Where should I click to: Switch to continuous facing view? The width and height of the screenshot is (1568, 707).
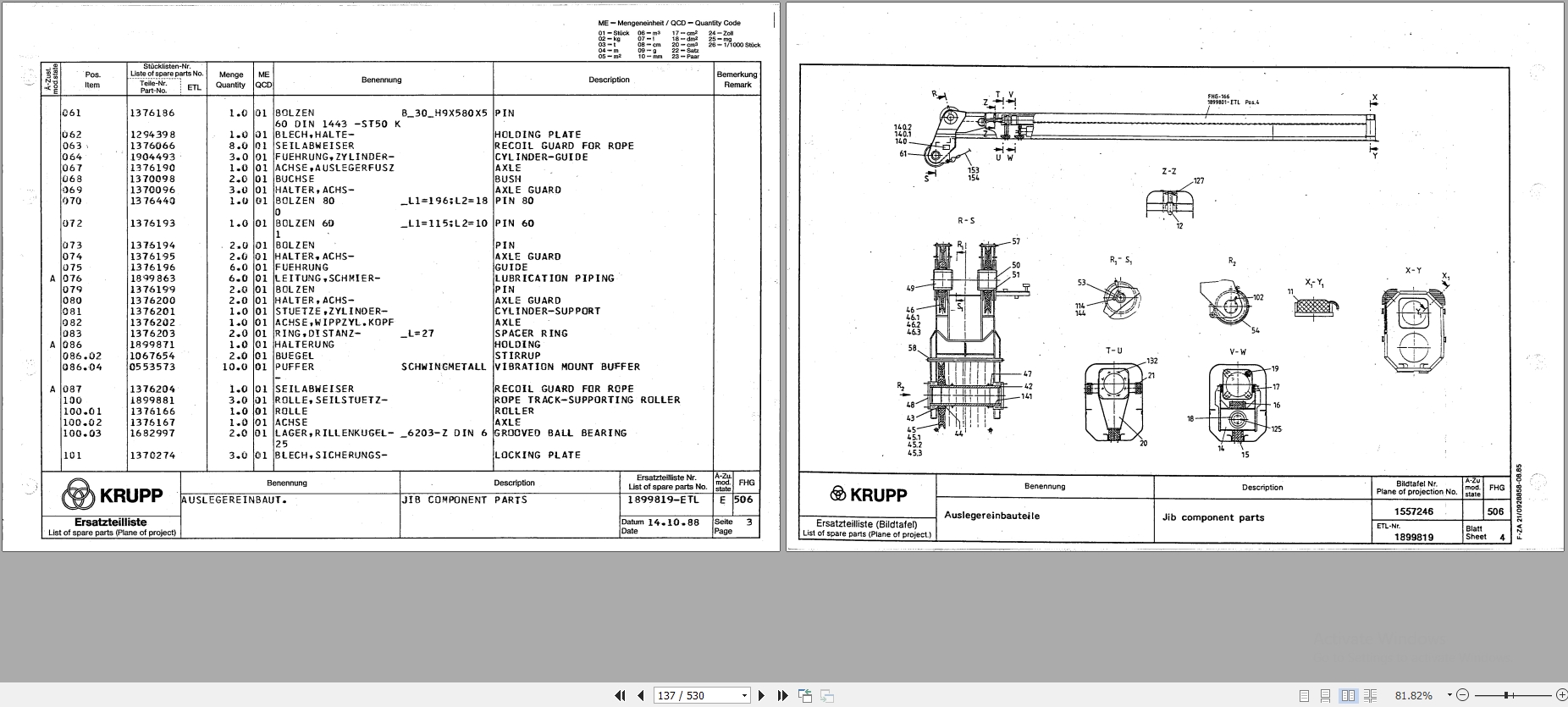pyautogui.click(x=1371, y=696)
